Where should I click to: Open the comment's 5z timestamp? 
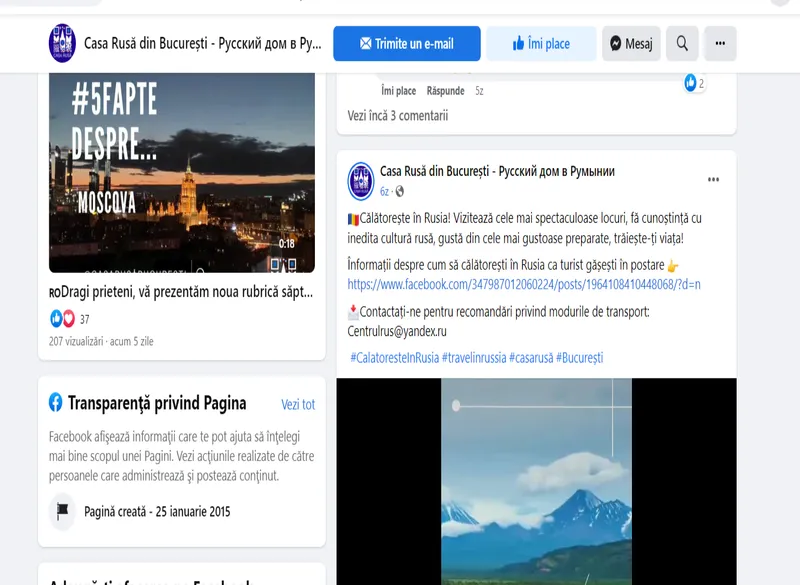point(479,91)
